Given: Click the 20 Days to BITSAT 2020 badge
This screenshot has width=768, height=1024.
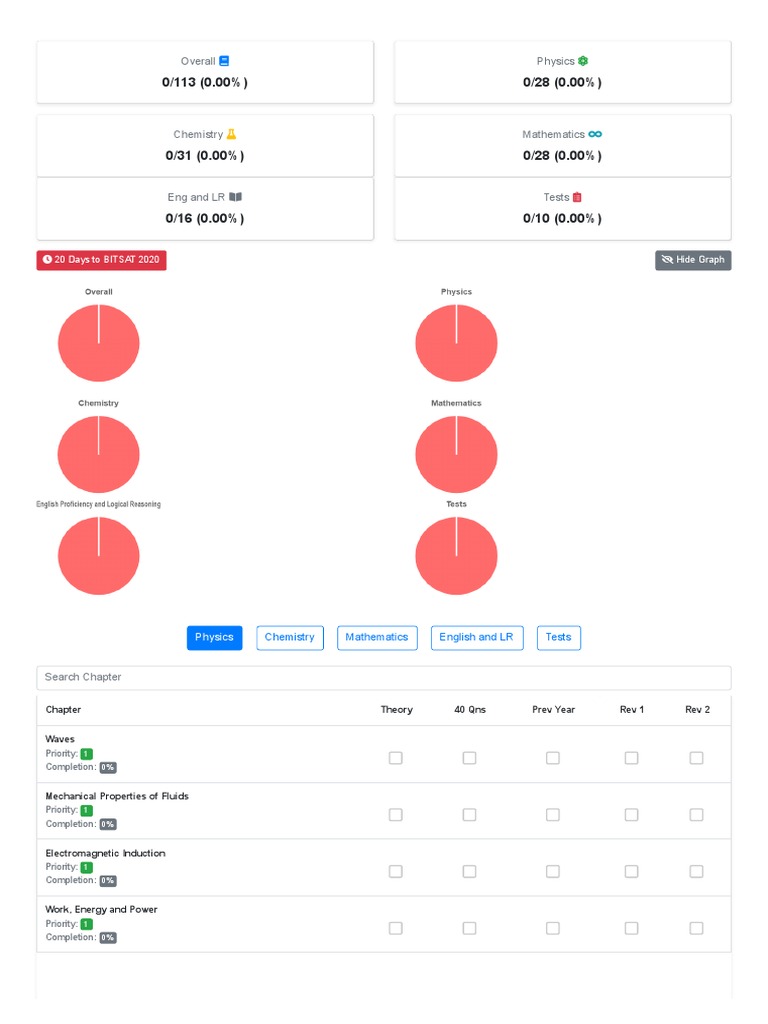Looking at the screenshot, I should pyautogui.click(x=102, y=260).
